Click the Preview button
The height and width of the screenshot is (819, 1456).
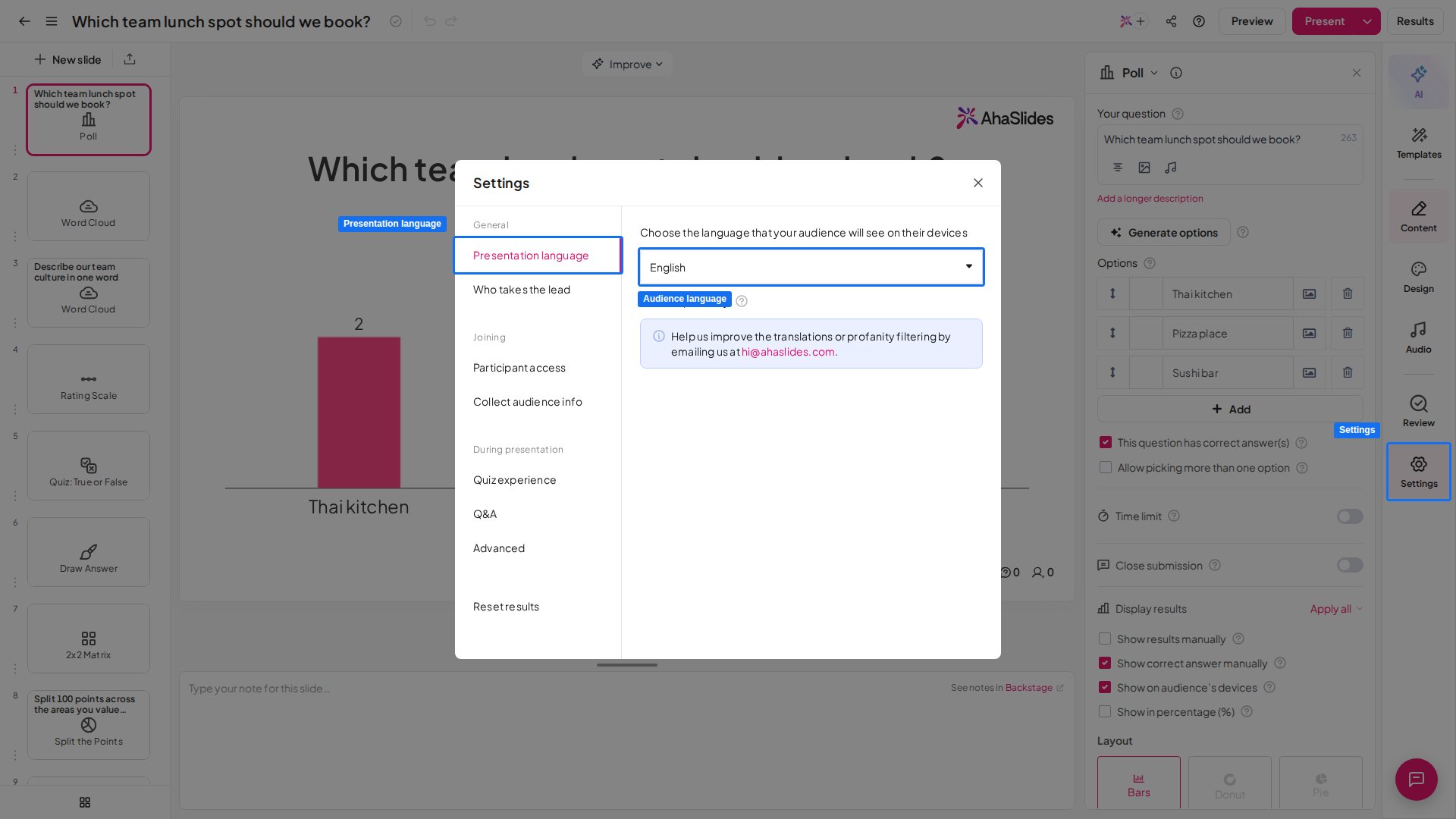point(1251,21)
